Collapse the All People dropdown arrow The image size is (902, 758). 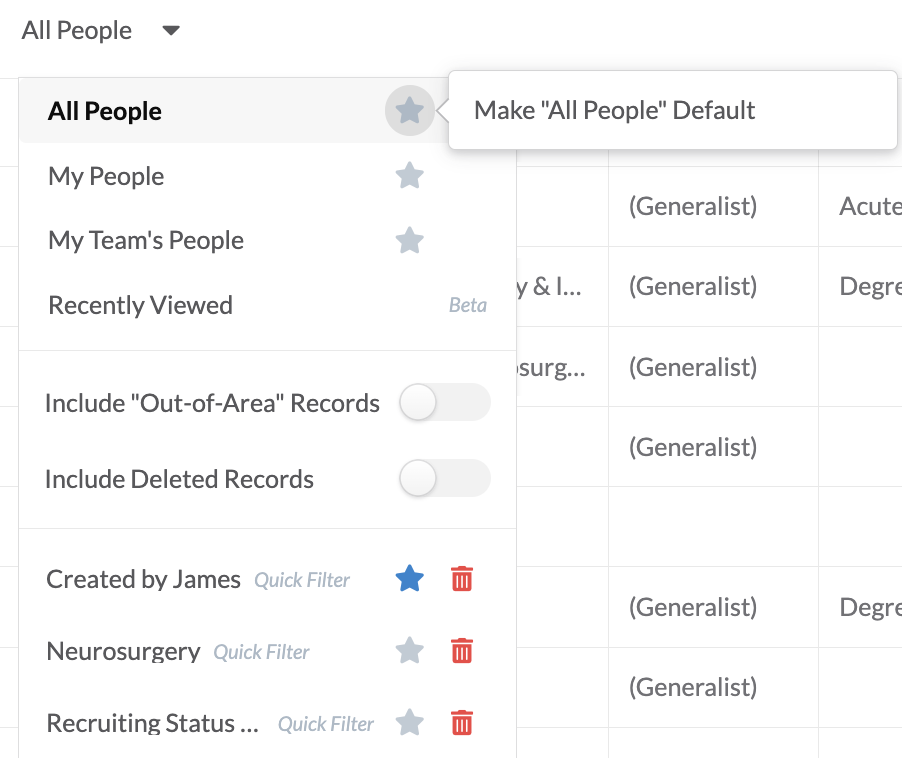(x=171, y=31)
